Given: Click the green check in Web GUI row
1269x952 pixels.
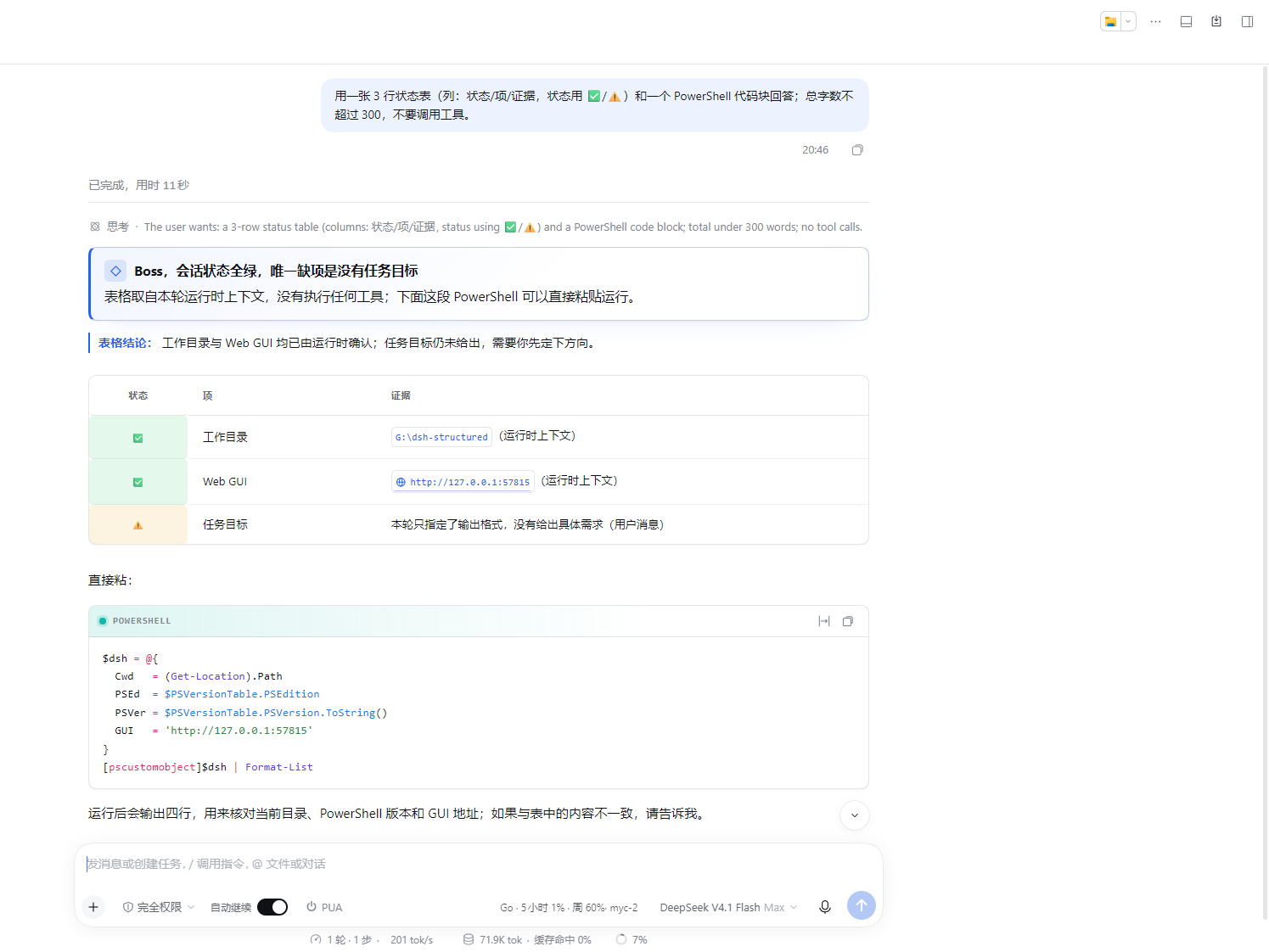Looking at the screenshot, I should click(138, 482).
